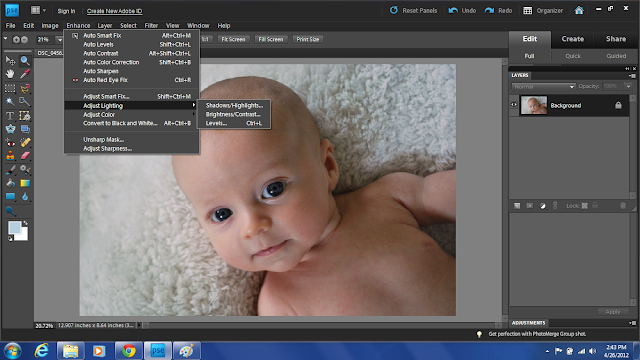Toggle lock transparent pixels checkerboard button
This screenshot has width=640, height=360.
[584, 206]
